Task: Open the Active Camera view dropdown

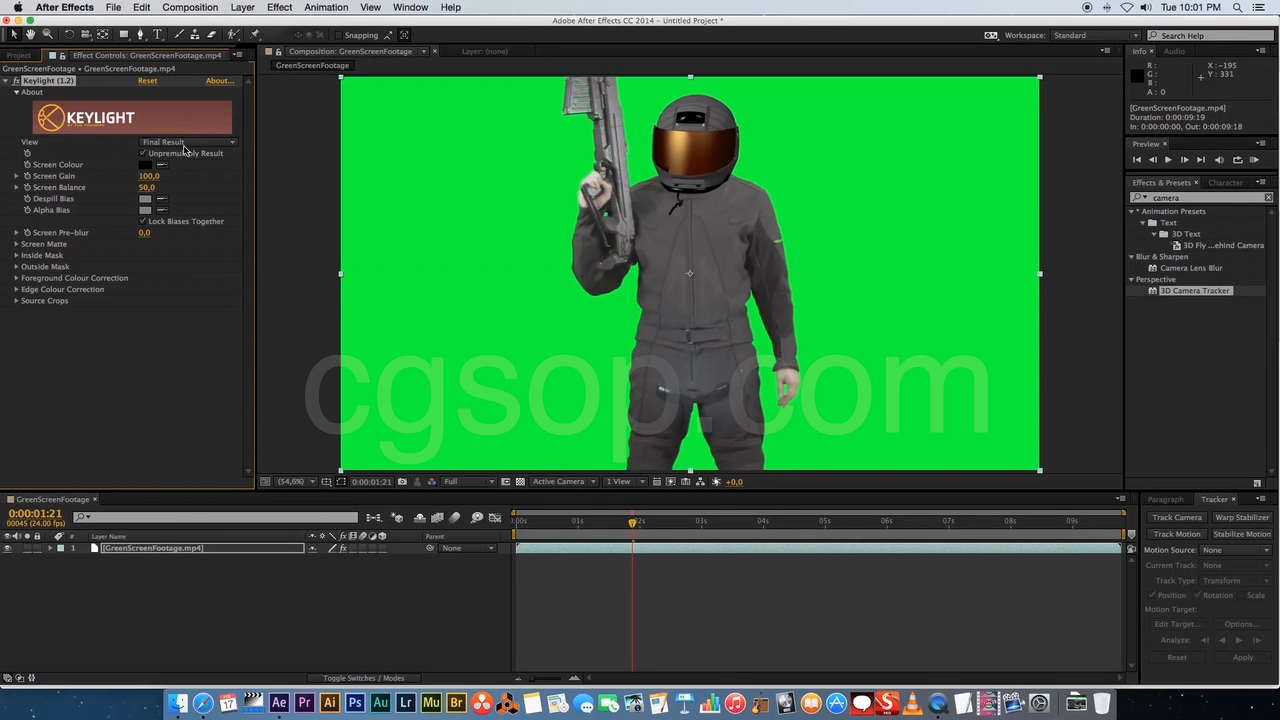Action: 564,482
